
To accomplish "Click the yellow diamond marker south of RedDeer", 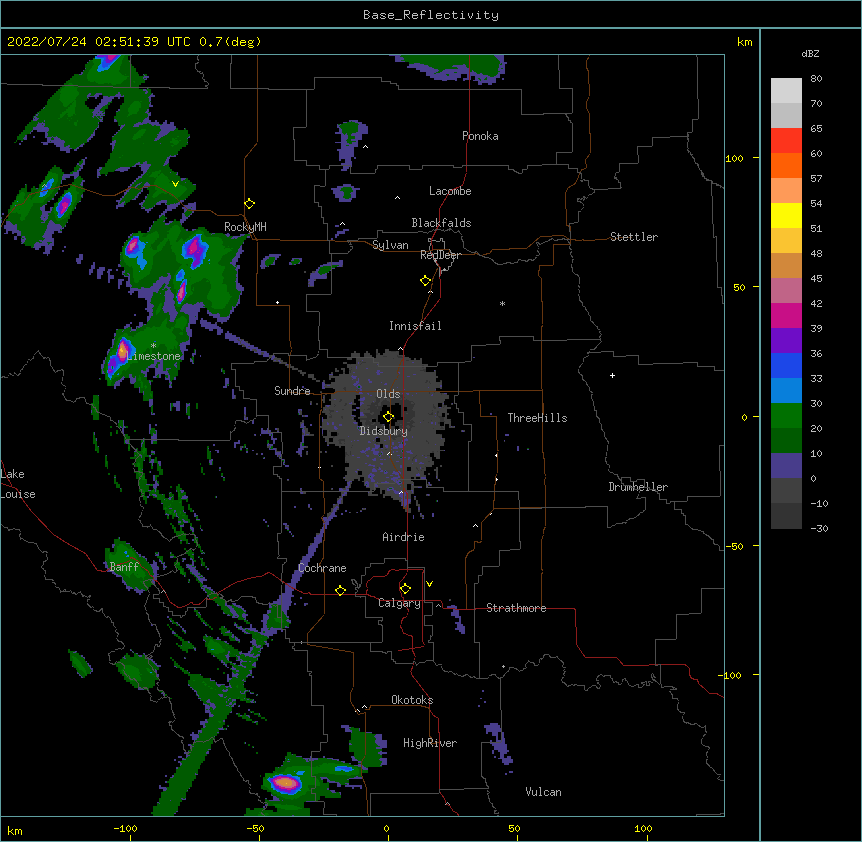I will click(425, 280).
